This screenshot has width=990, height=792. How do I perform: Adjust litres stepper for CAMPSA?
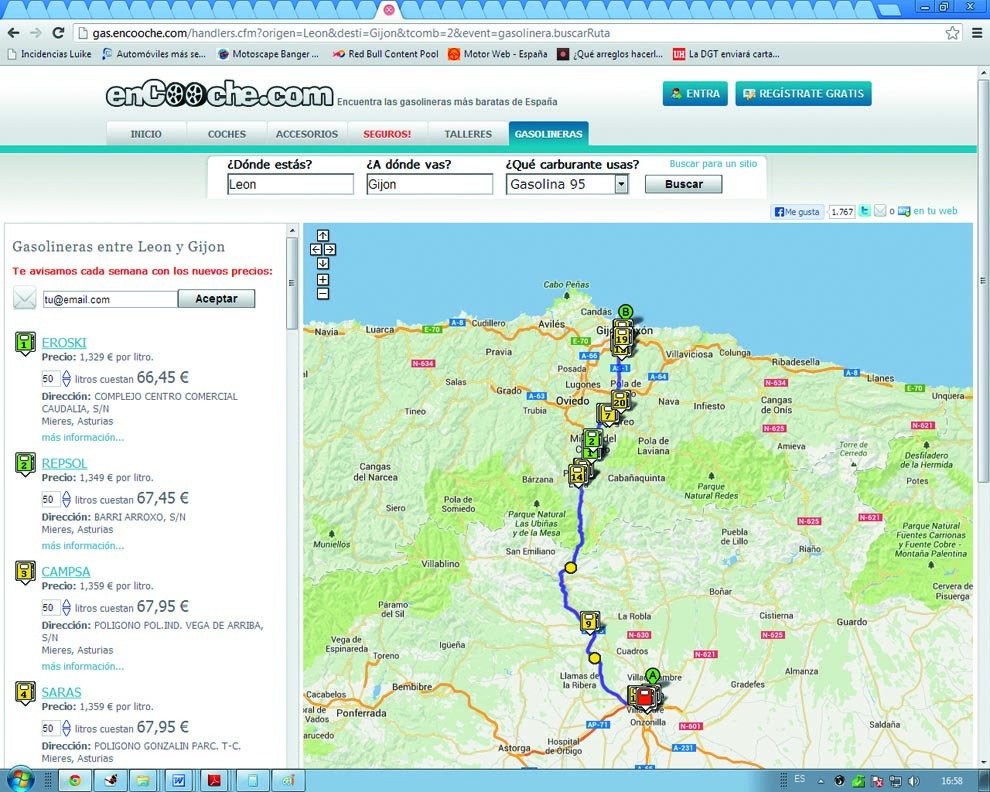(x=66, y=608)
